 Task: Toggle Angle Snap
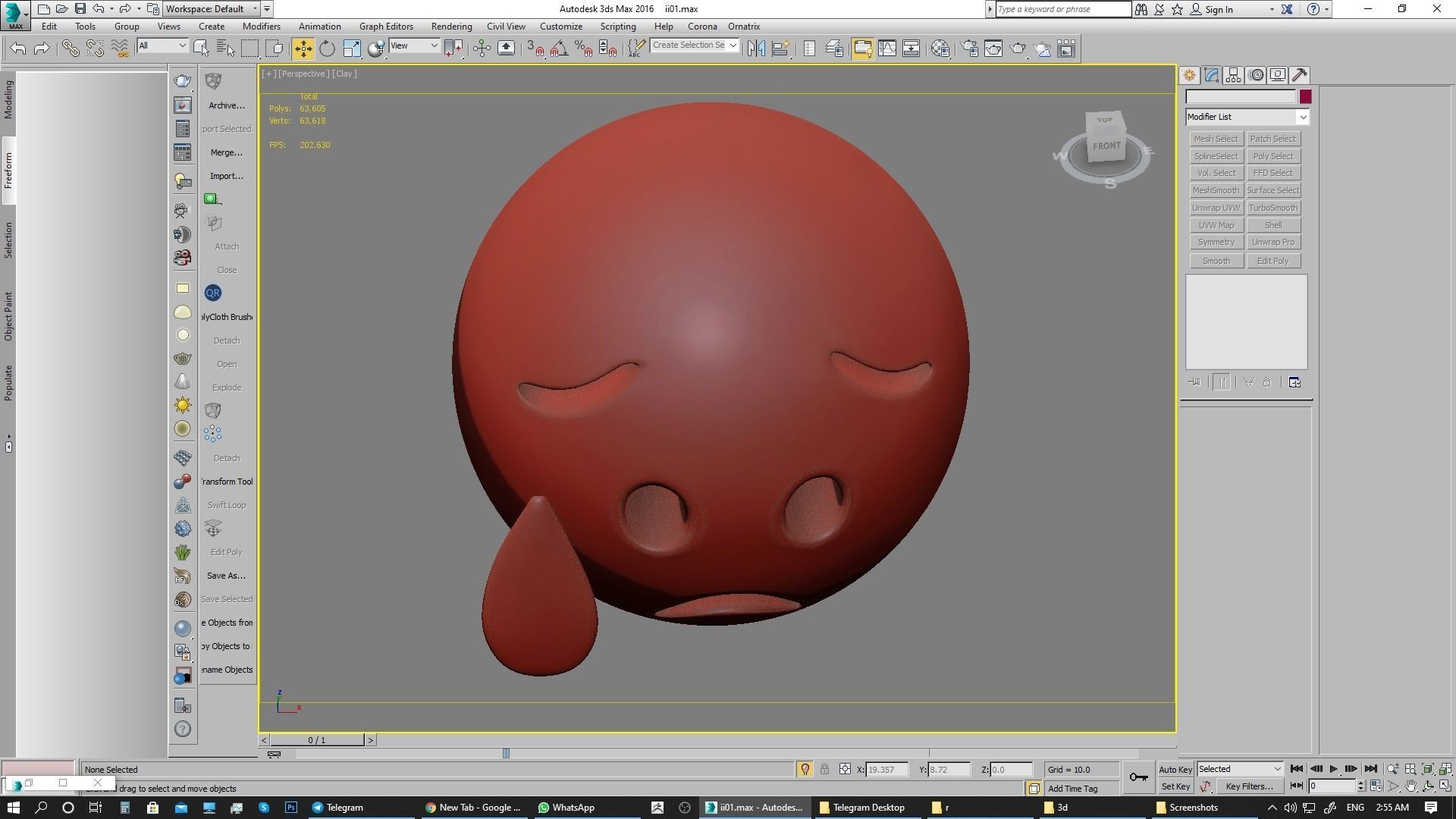coord(560,49)
